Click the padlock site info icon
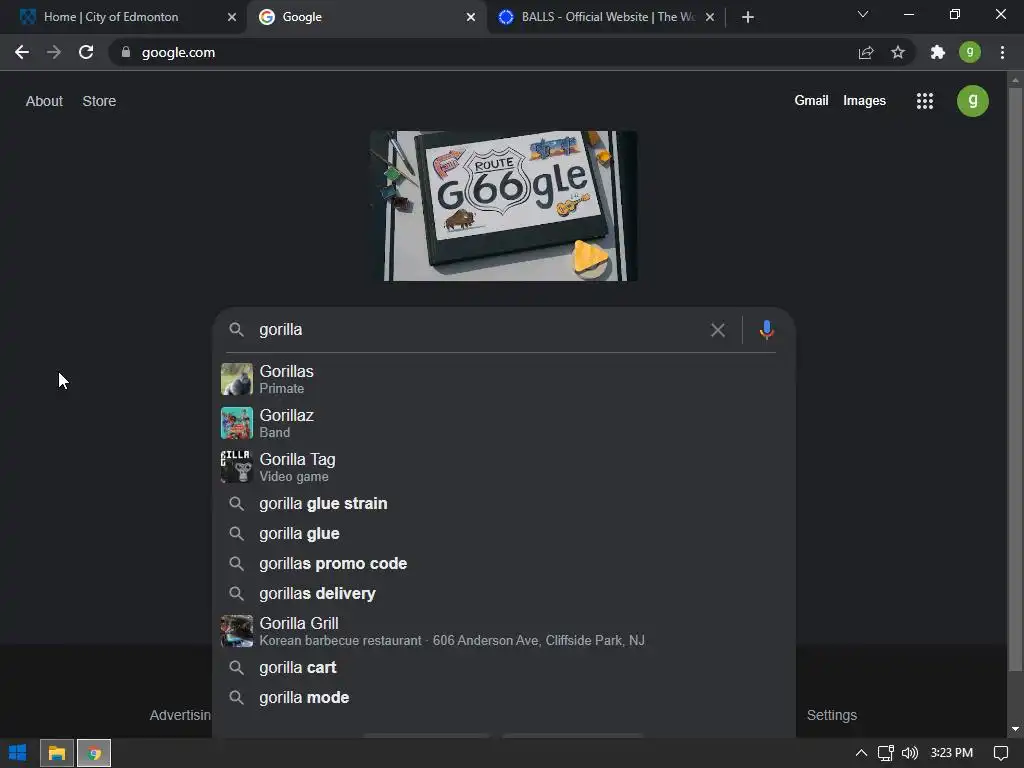 click(x=126, y=52)
